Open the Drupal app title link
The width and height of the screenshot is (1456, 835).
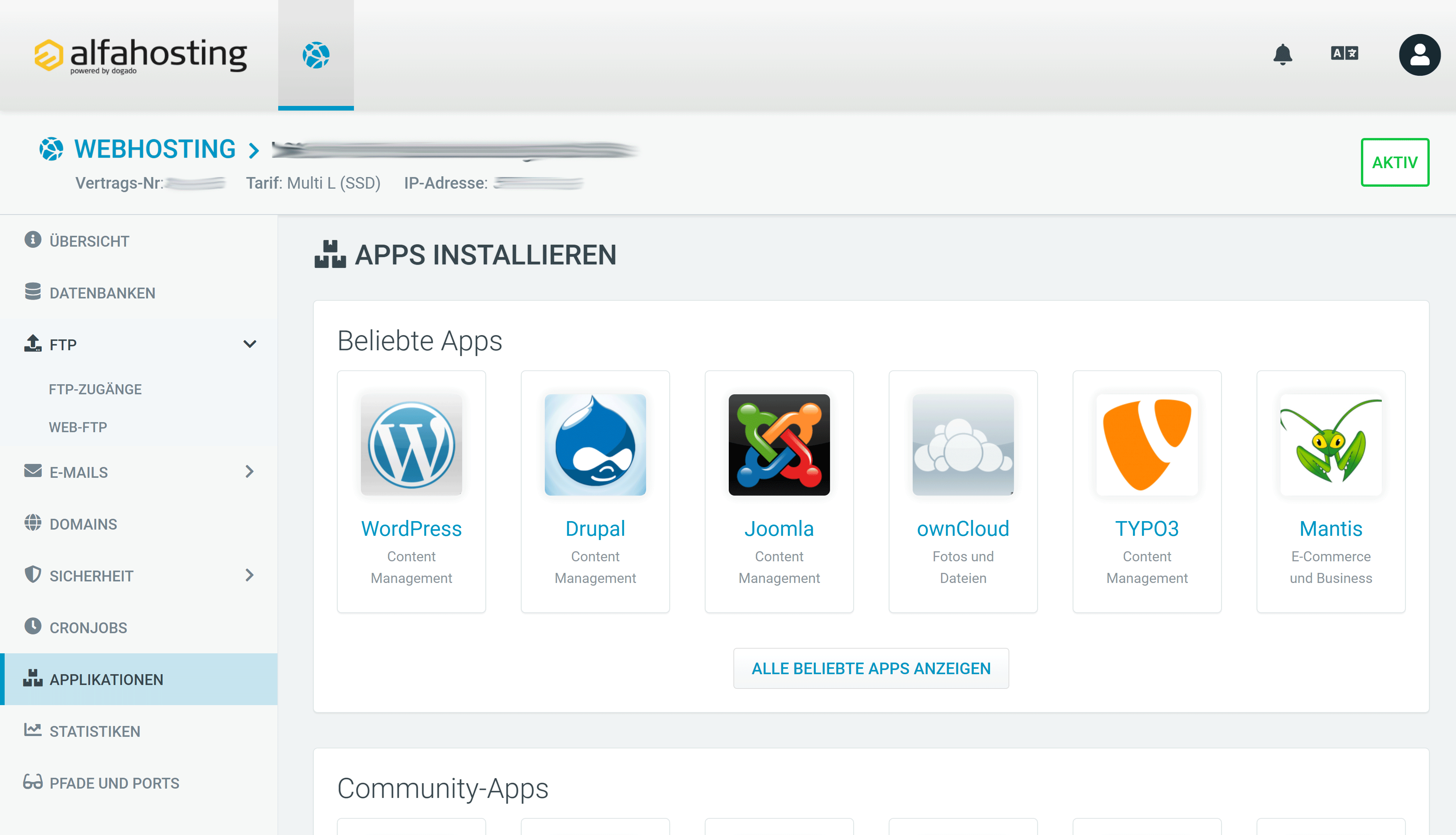coord(595,529)
